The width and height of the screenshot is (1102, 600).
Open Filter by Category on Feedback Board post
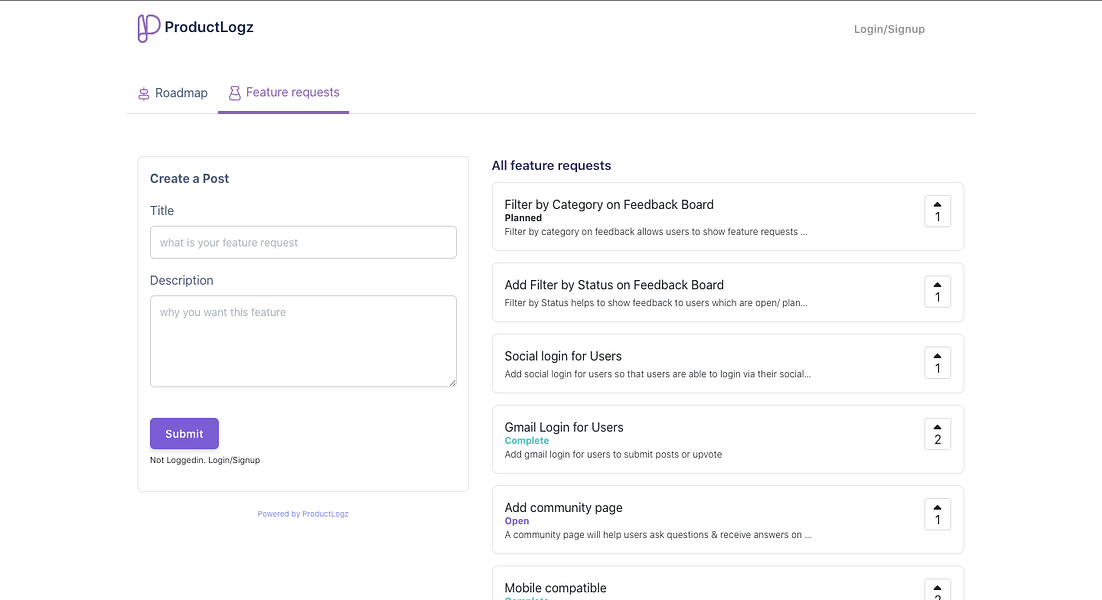609,205
